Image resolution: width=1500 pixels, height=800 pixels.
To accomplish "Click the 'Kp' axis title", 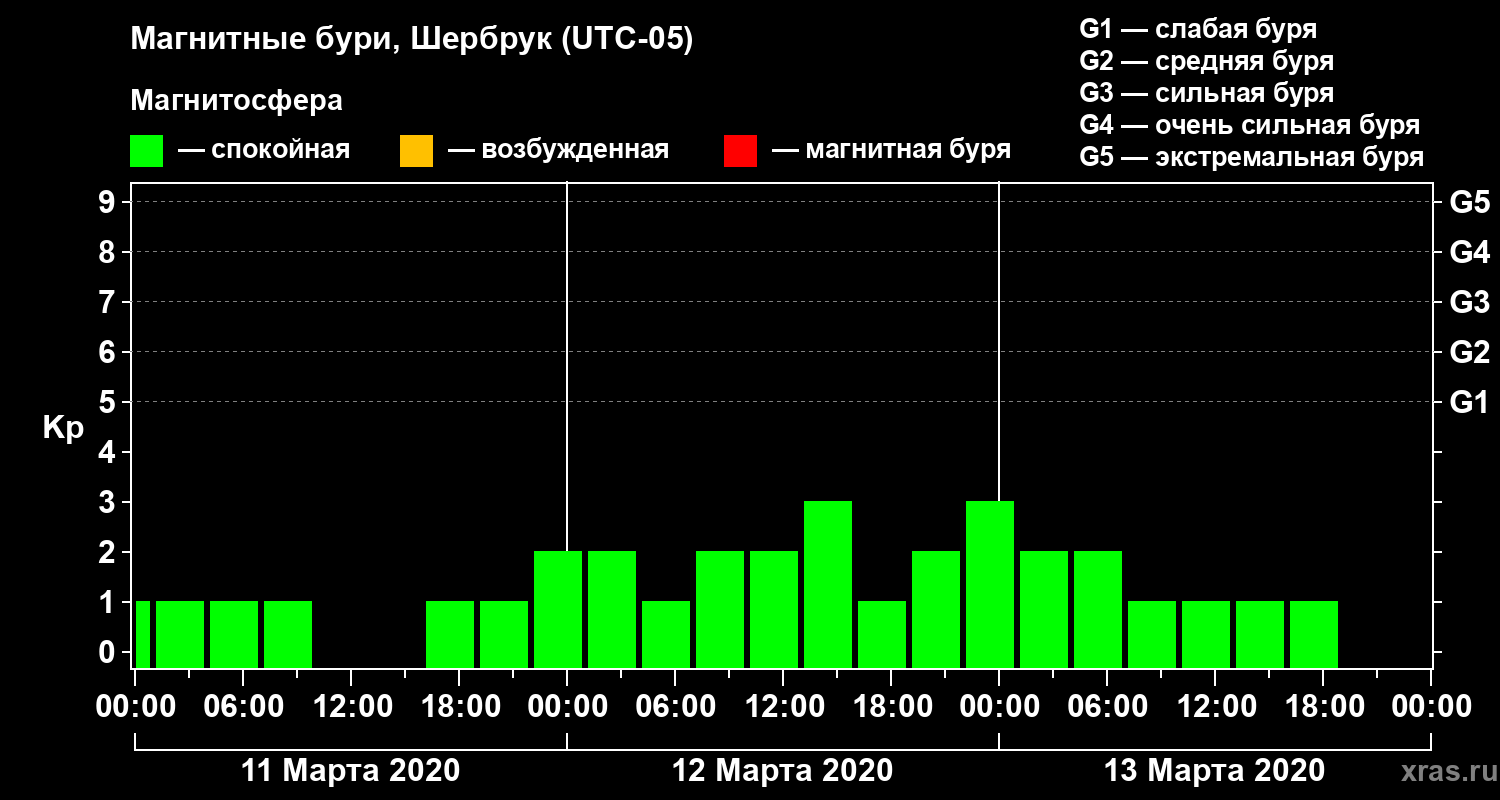I will [63, 428].
